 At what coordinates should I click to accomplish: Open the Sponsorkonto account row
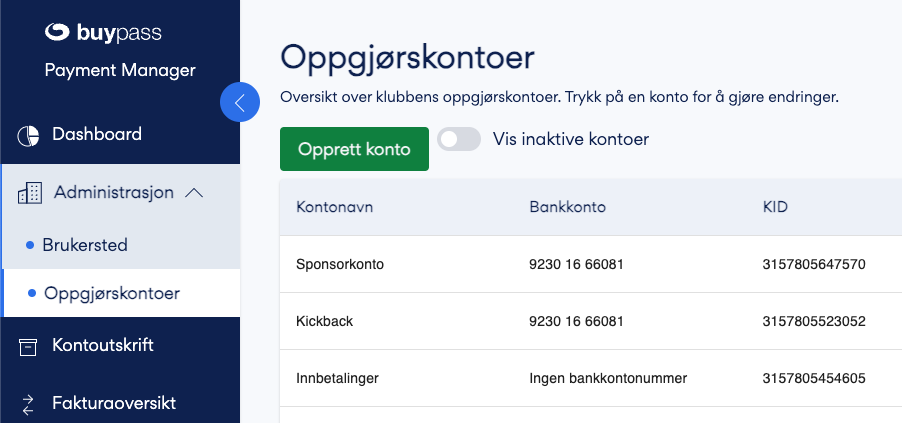[x=591, y=264]
